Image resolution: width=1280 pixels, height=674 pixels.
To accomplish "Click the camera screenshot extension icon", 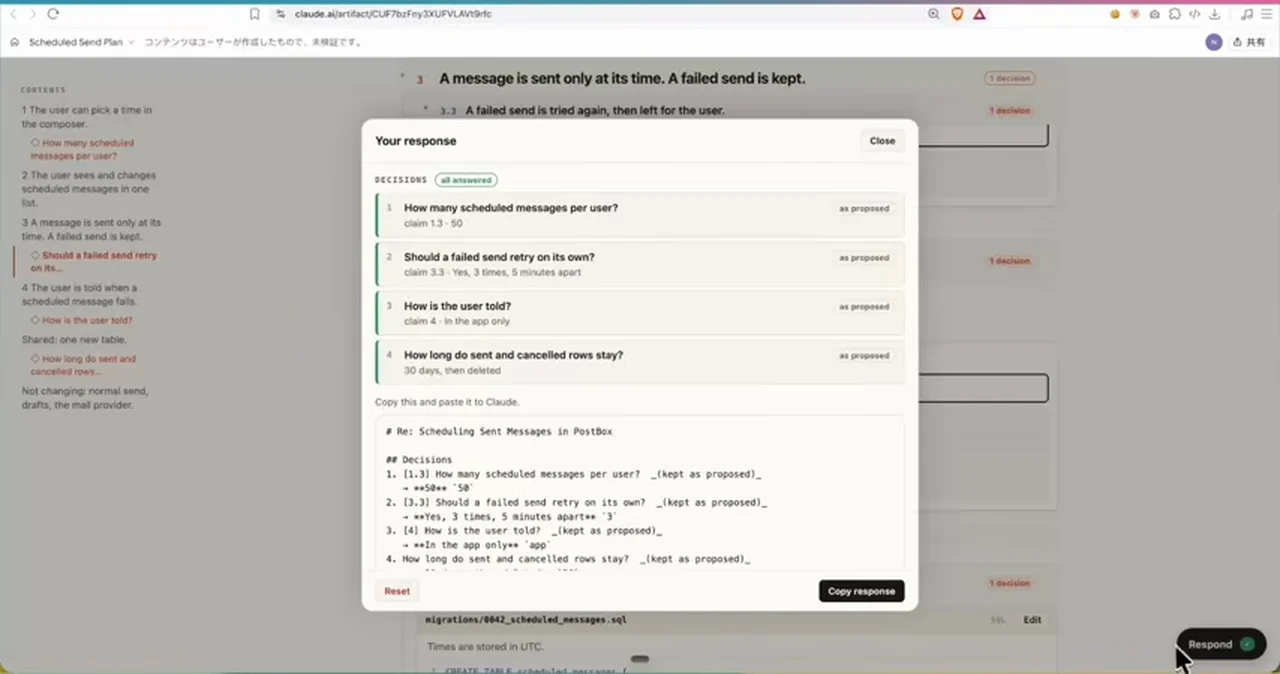I will pyautogui.click(x=1155, y=14).
